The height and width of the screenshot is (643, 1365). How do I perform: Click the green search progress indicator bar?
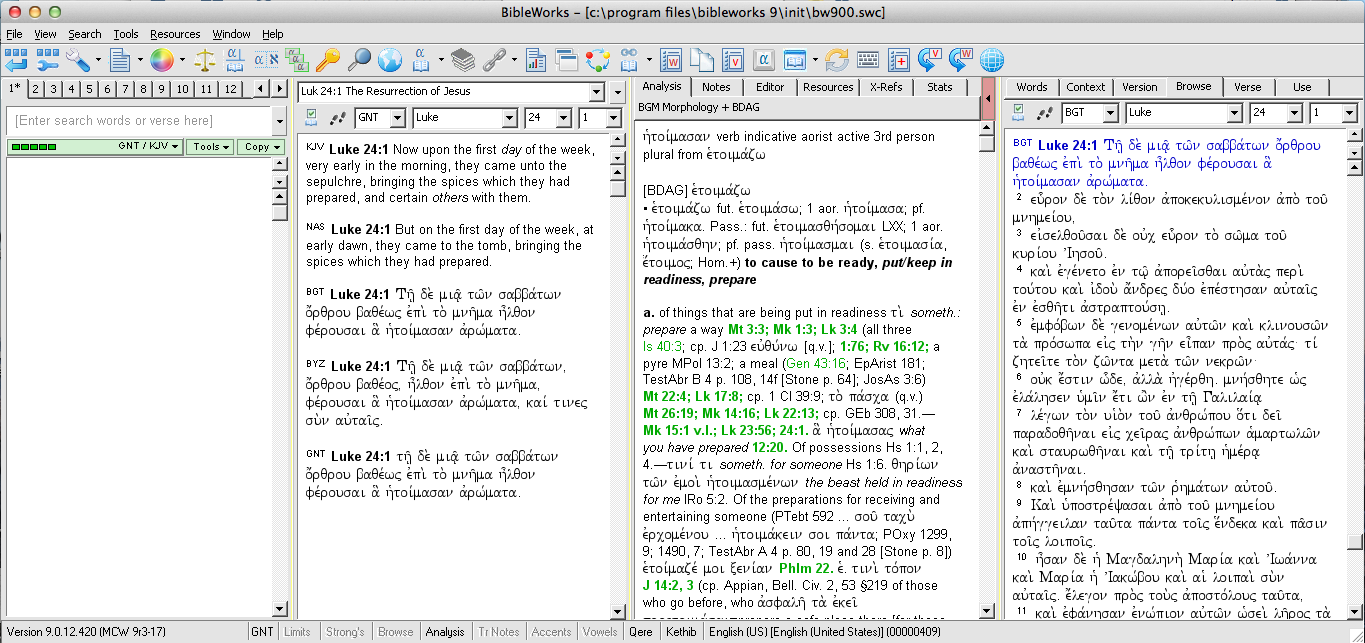pyautogui.click(x=33, y=147)
